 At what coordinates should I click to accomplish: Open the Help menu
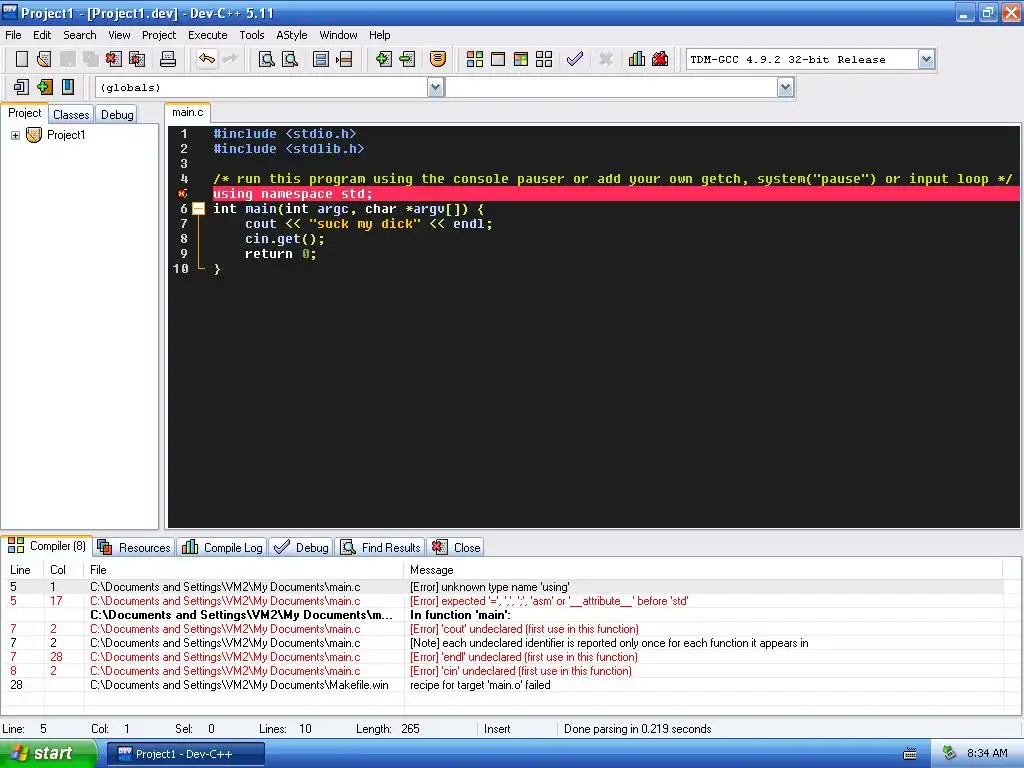tap(379, 35)
